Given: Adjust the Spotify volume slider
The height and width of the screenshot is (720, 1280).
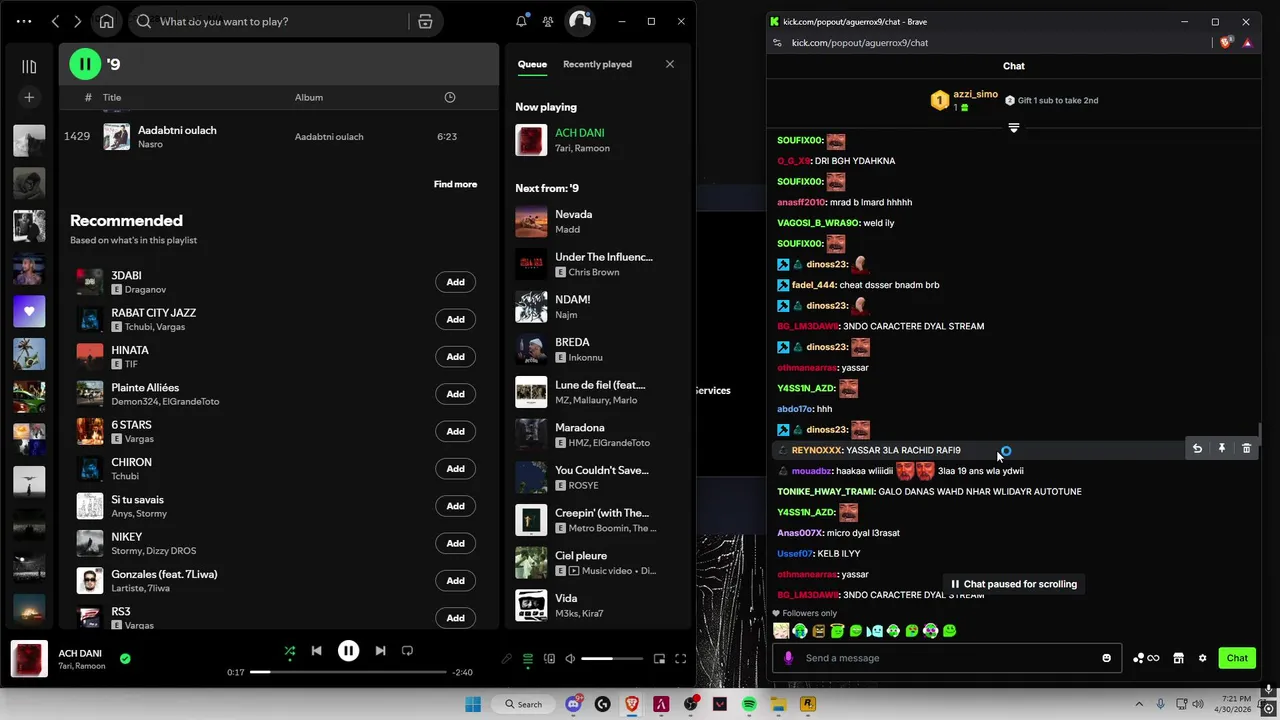Looking at the screenshot, I should (x=612, y=659).
